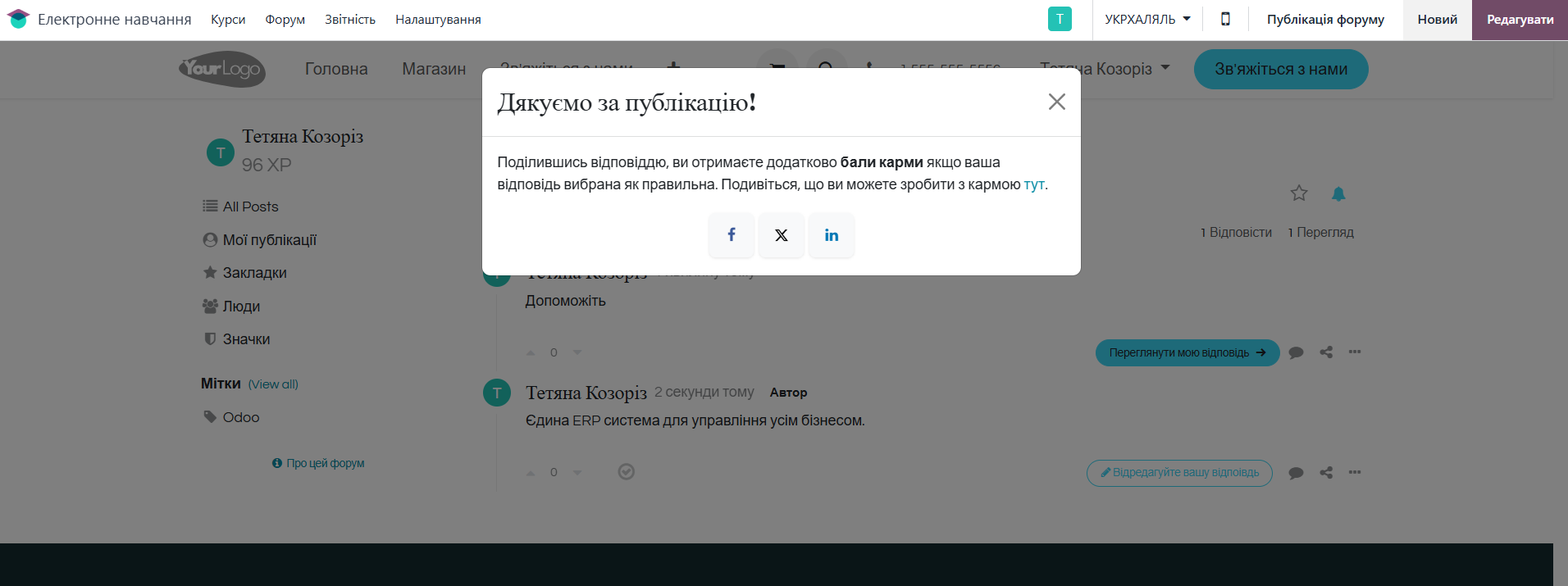This screenshot has width=1568, height=586.
Task: Open the more options ellipsis on the answer
Action: tap(1355, 472)
